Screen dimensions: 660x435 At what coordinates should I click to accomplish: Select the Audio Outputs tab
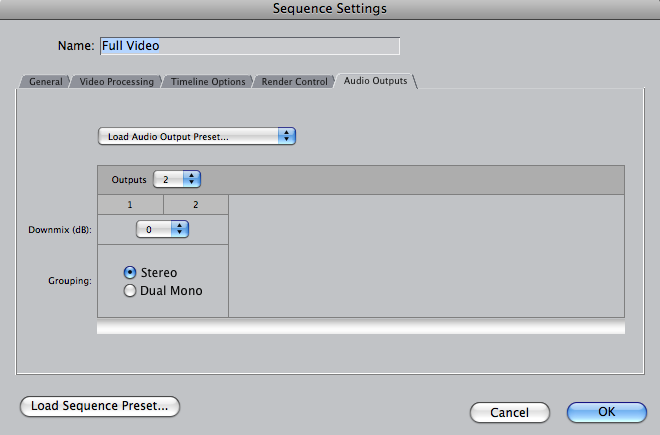coord(375,80)
